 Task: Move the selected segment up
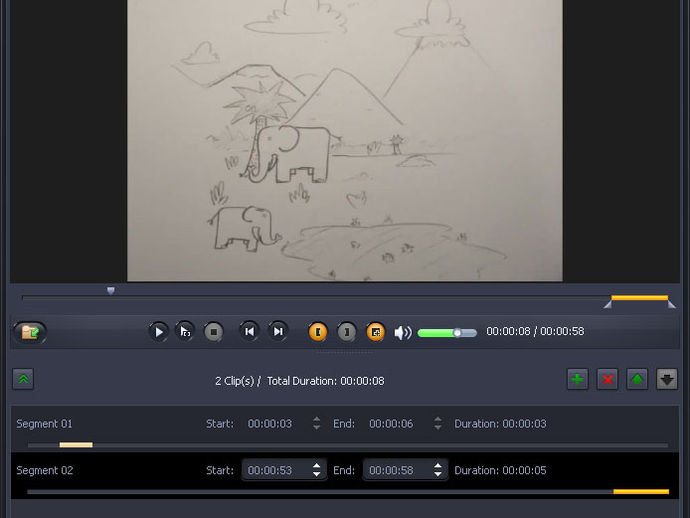637,379
